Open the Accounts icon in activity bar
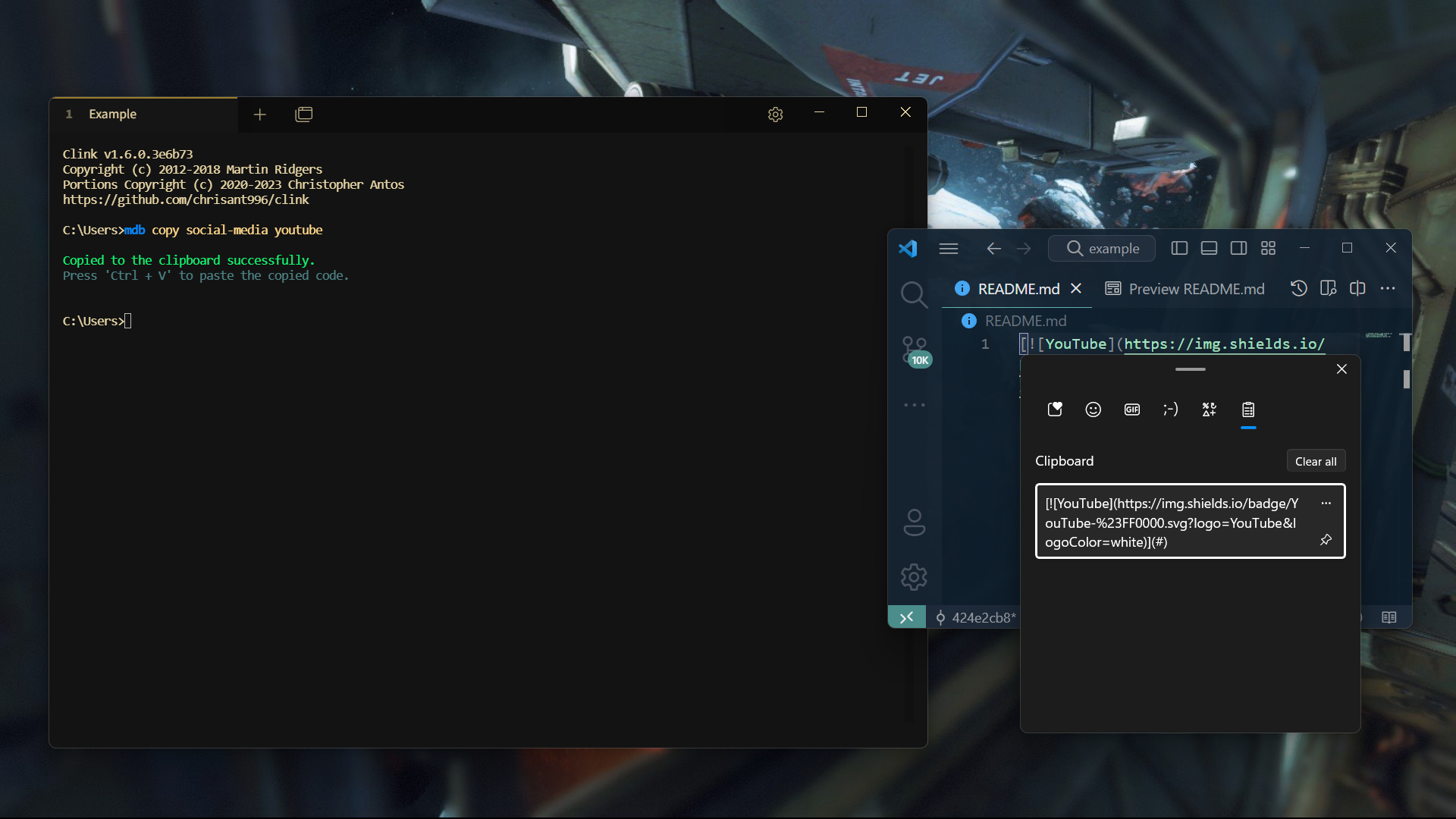The width and height of the screenshot is (1456, 819). pos(914,522)
